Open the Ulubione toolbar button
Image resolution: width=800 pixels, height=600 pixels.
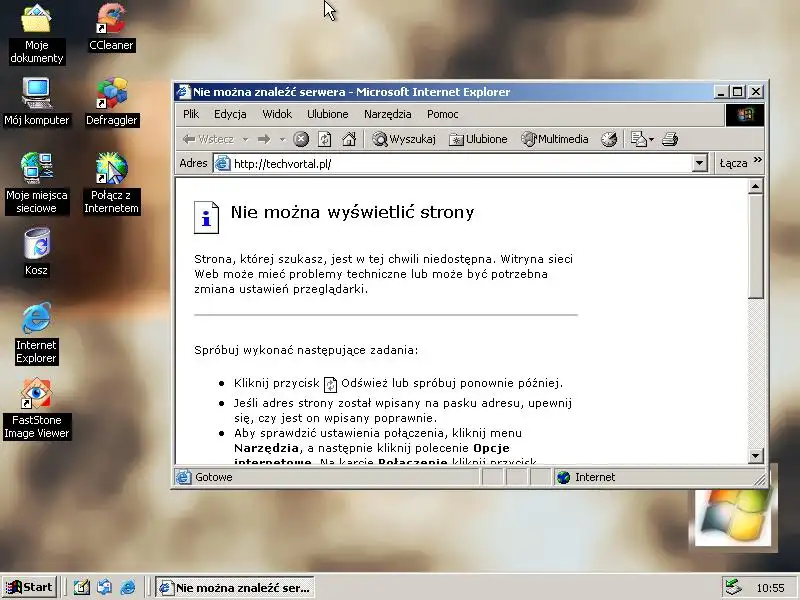point(478,139)
